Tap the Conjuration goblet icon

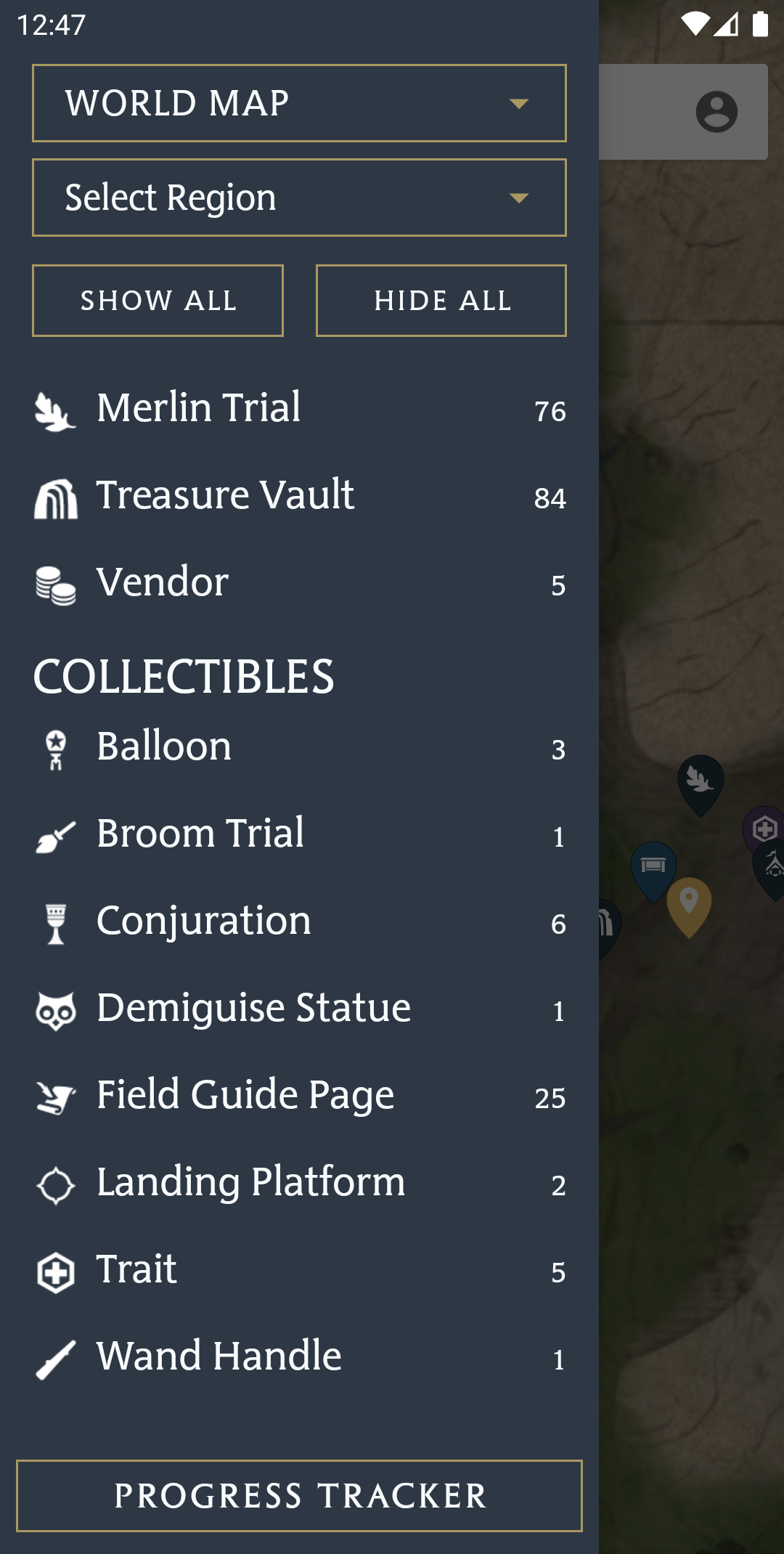coord(55,924)
